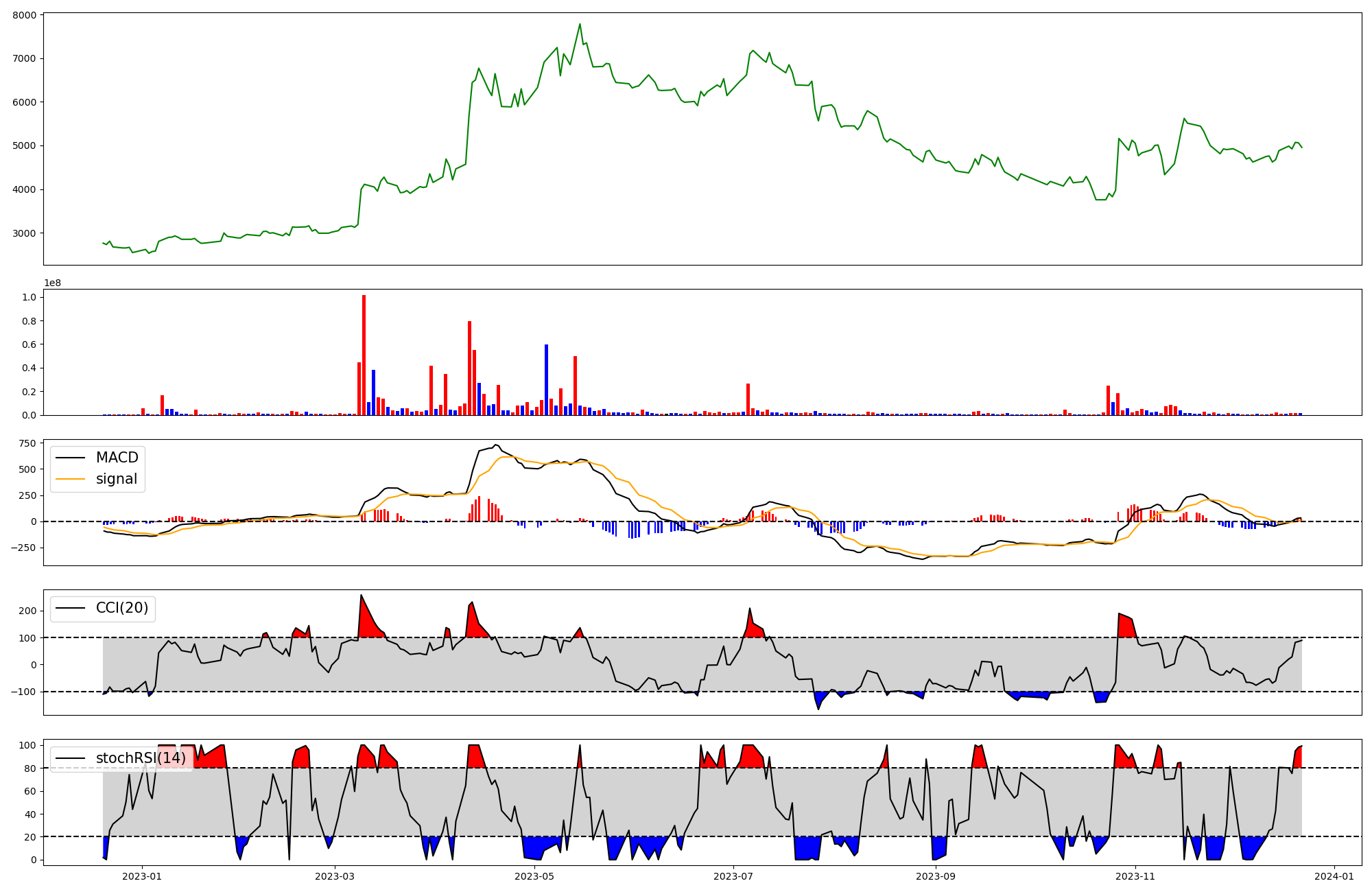Image resolution: width=1372 pixels, height=892 pixels.
Task: Click the 2023-01 x-axis date label
Action: point(142,876)
